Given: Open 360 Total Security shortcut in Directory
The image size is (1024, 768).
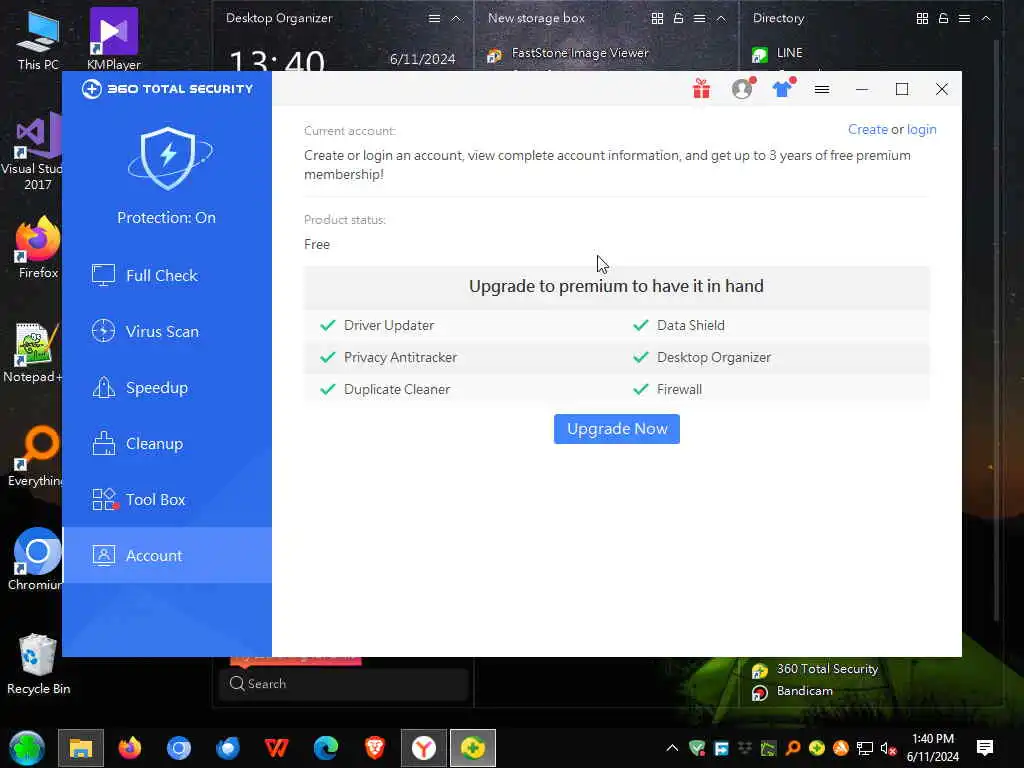Looking at the screenshot, I should coord(814,669).
